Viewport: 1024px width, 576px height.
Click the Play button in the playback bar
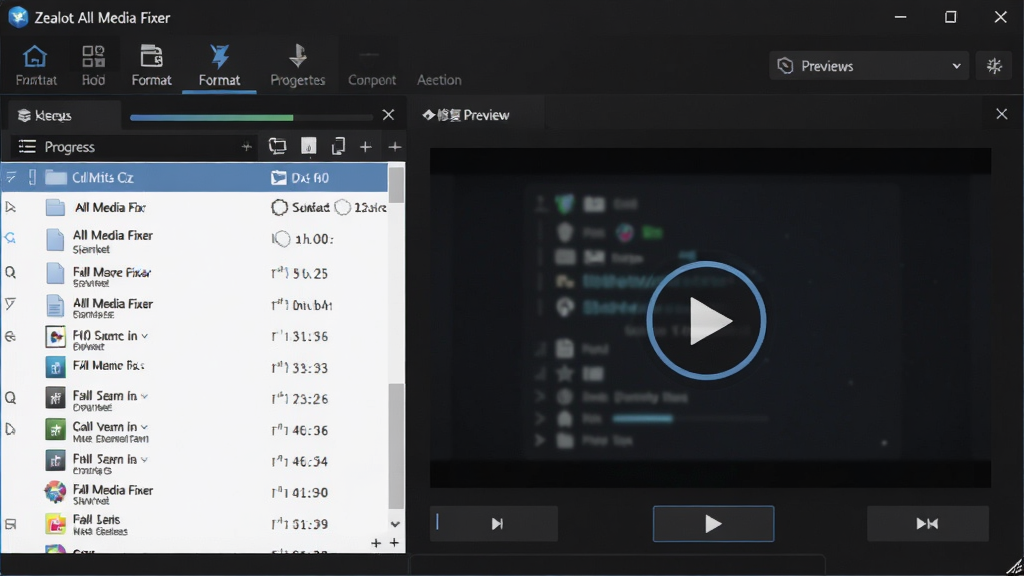click(x=713, y=523)
